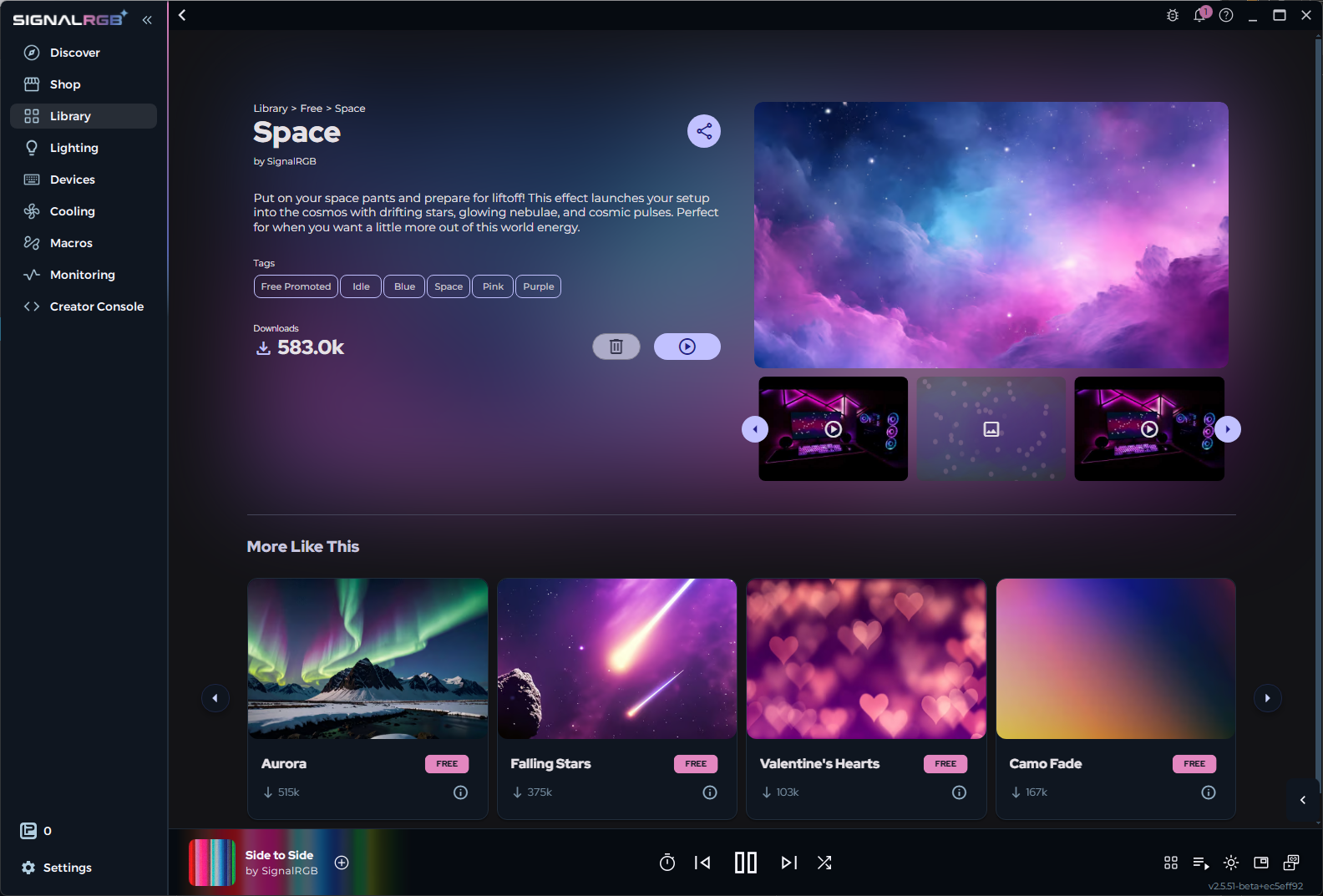Play the first preview video thumbnail
The width and height of the screenshot is (1323, 896).
[833, 429]
